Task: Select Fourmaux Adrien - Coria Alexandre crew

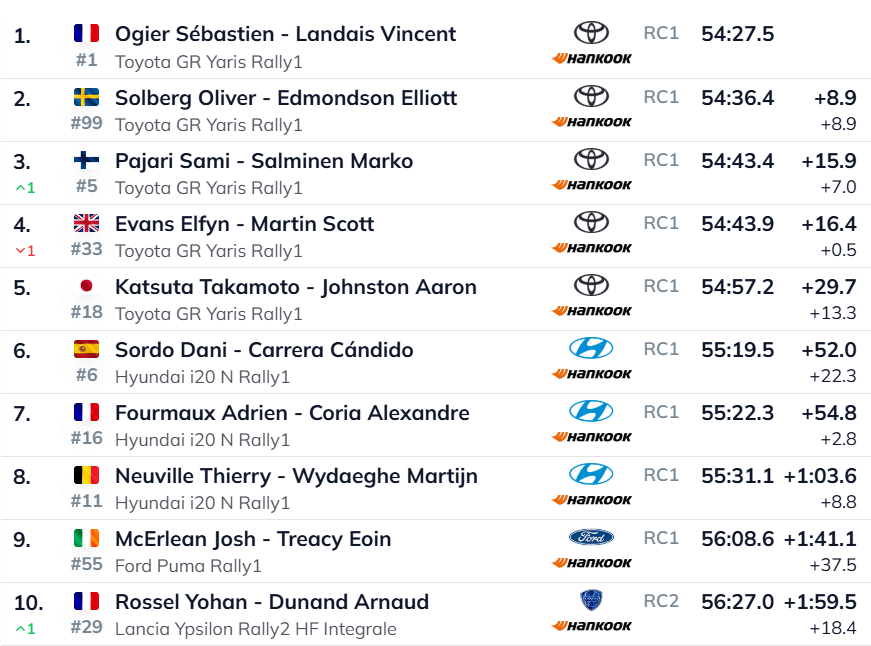Action: tap(292, 413)
